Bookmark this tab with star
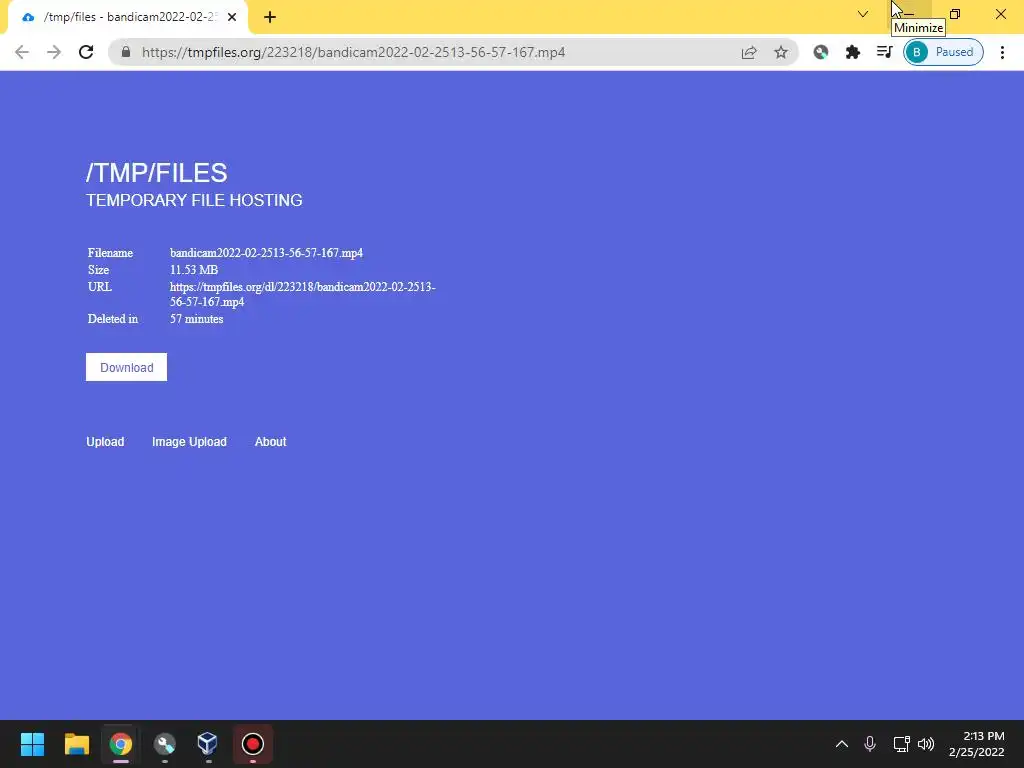1024x768 pixels. 781,52
